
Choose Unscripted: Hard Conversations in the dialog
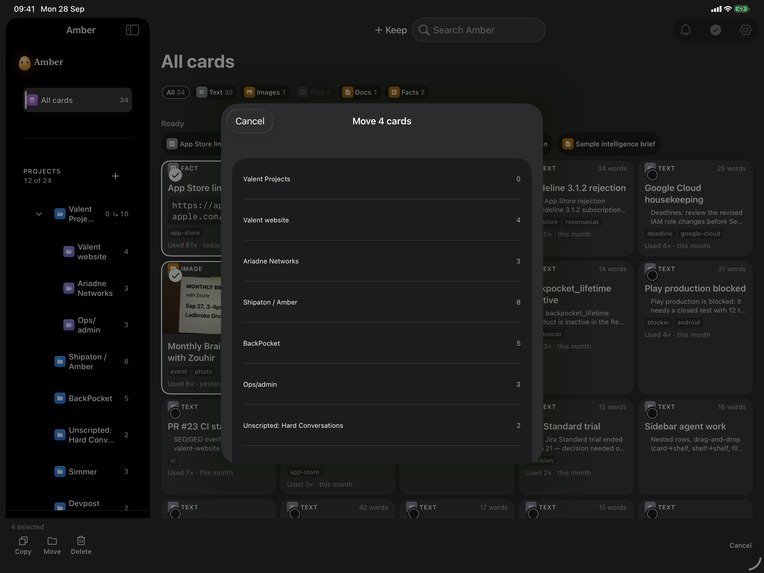click(382, 425)
